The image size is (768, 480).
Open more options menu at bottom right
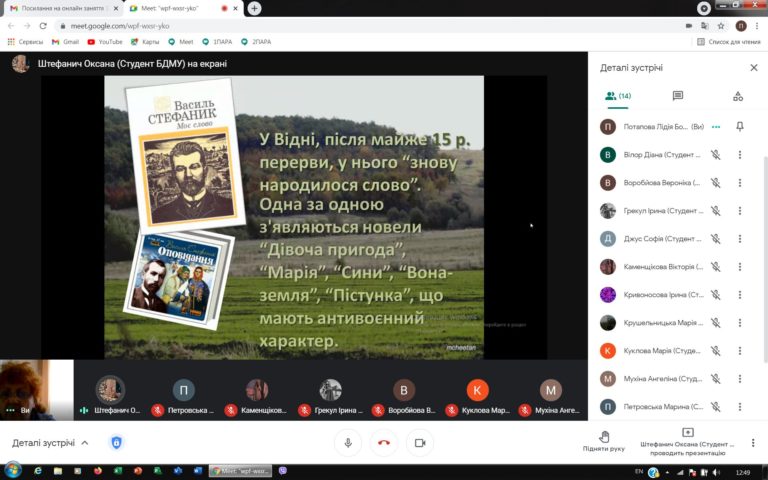[753, 443]
